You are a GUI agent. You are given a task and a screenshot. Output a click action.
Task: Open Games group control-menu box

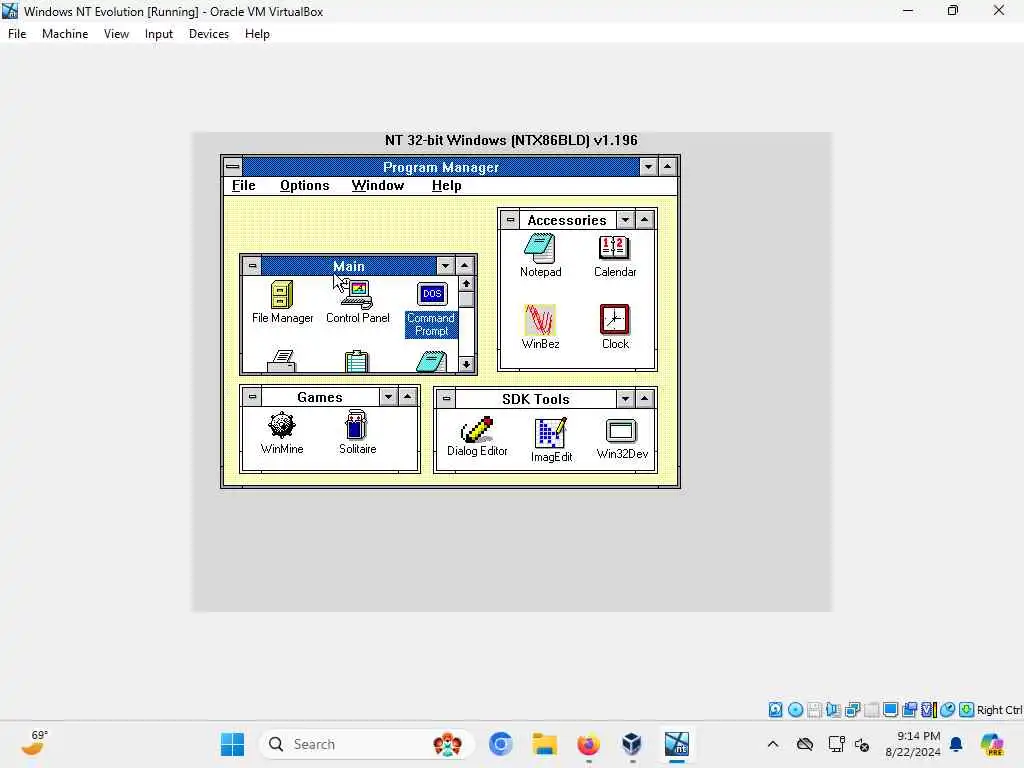[252, 396]
